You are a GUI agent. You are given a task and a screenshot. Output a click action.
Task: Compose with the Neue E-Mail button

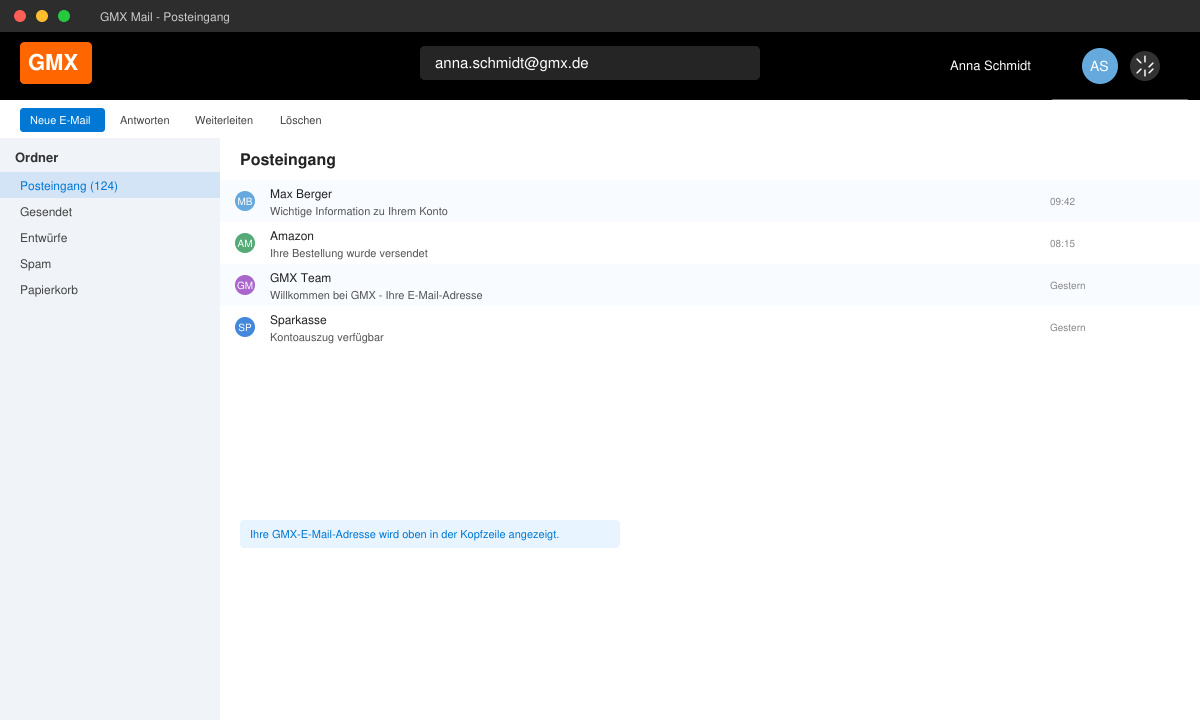pos(62,120)
